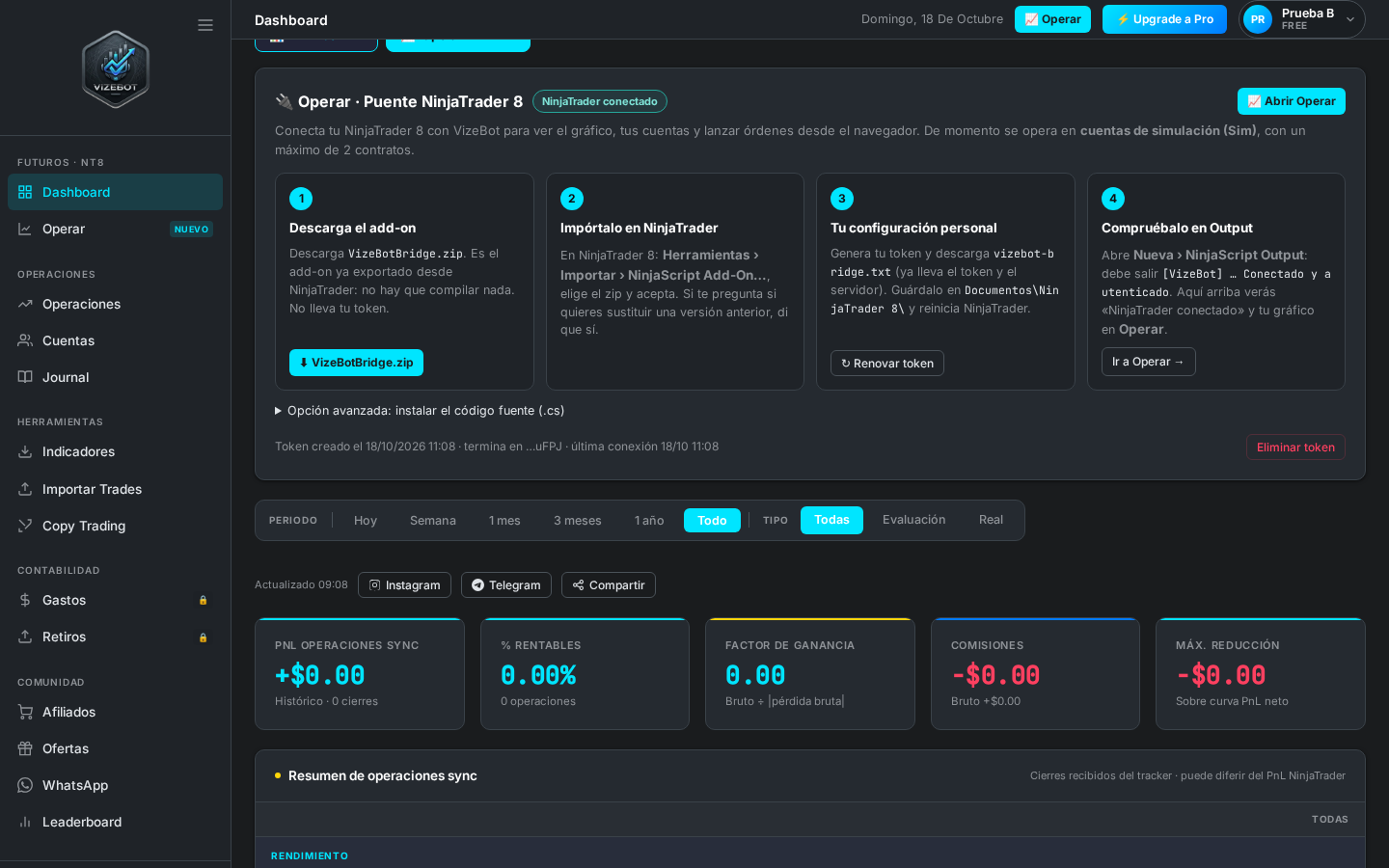Open Operaciones in the sidebar

pyautogui.click(x=116, y=304)
